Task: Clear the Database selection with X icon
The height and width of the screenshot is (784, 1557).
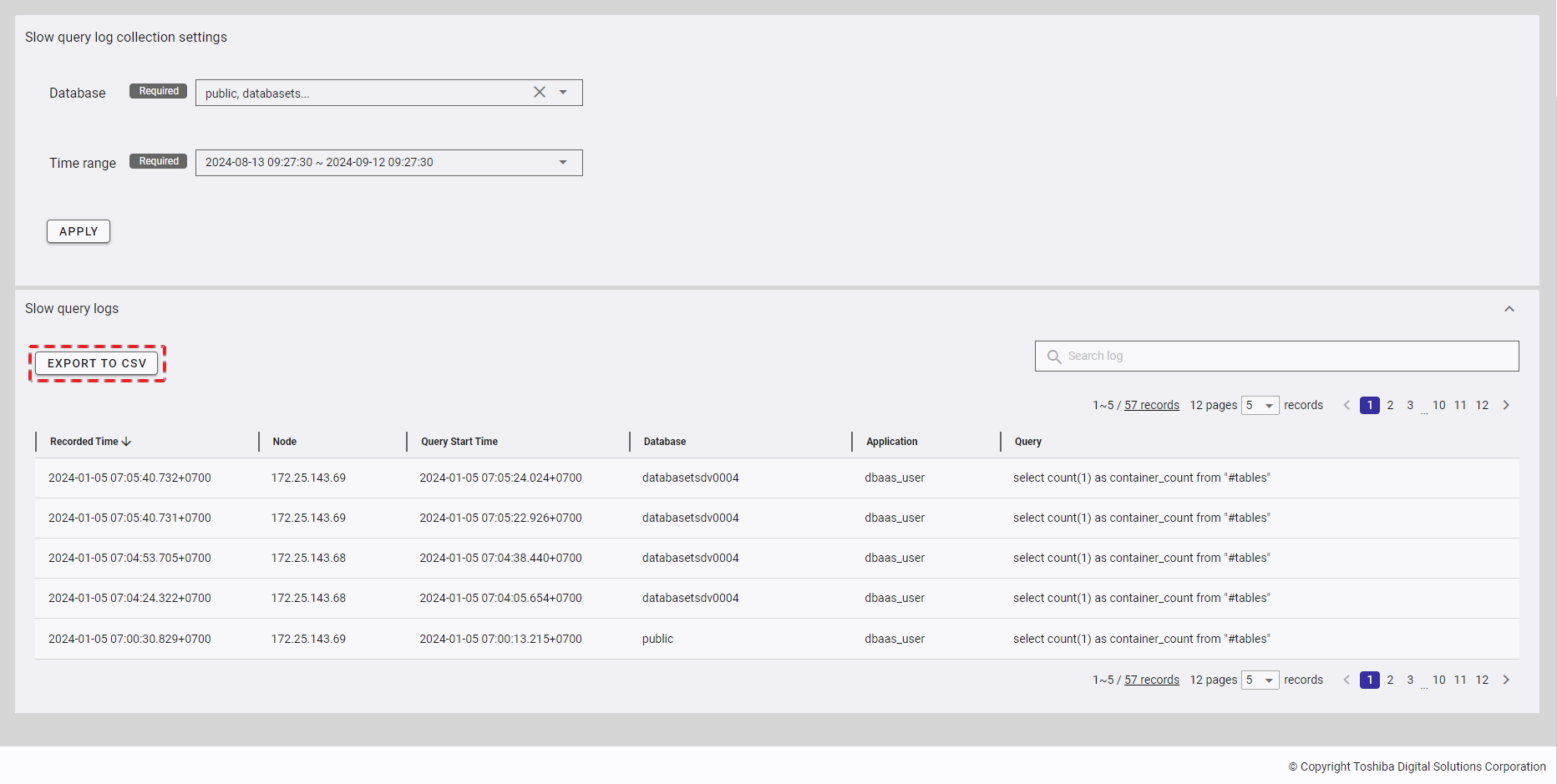Action: point(540,93)
